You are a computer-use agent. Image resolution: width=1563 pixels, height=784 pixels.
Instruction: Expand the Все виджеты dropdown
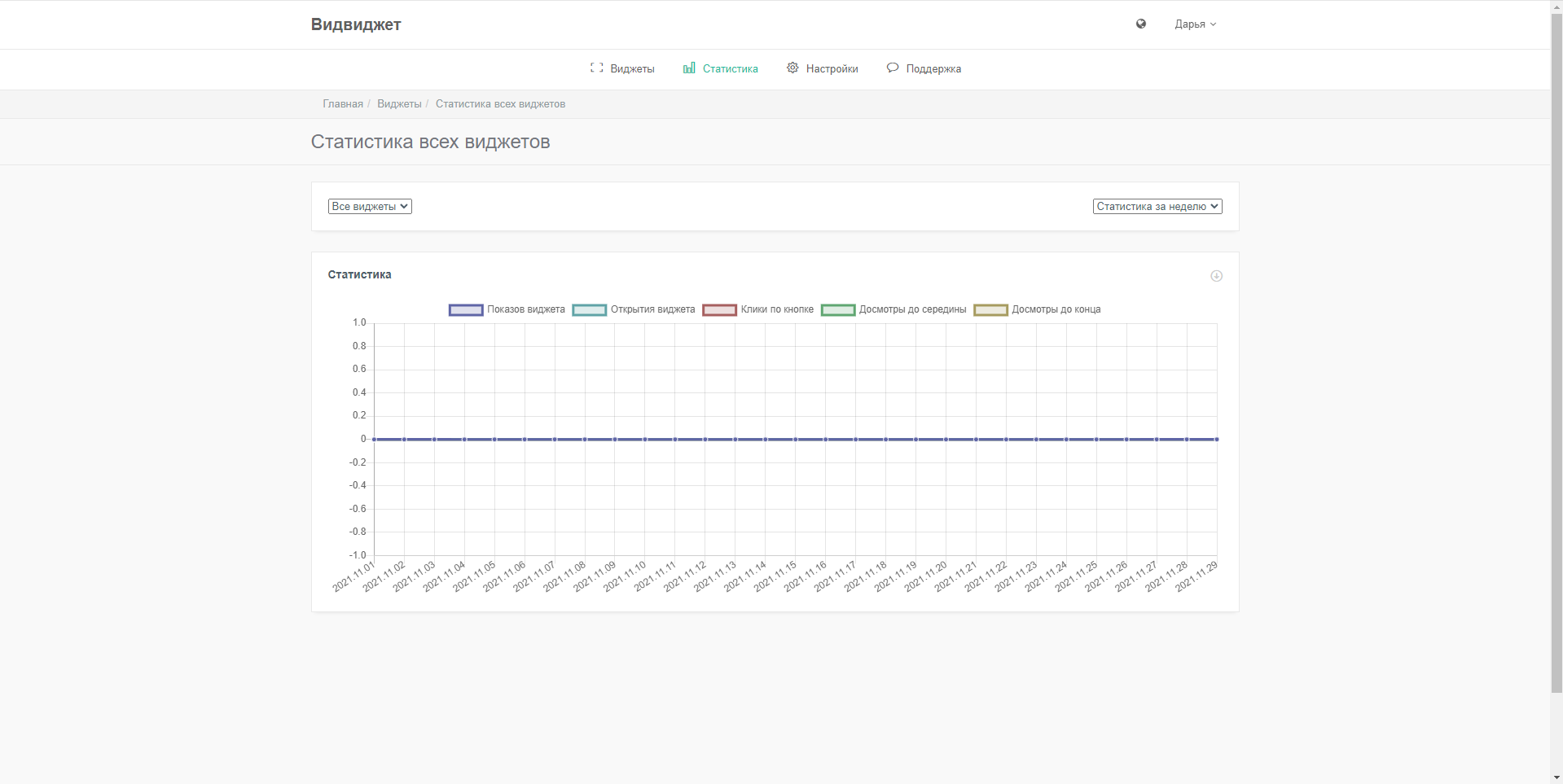pos(370,207)
